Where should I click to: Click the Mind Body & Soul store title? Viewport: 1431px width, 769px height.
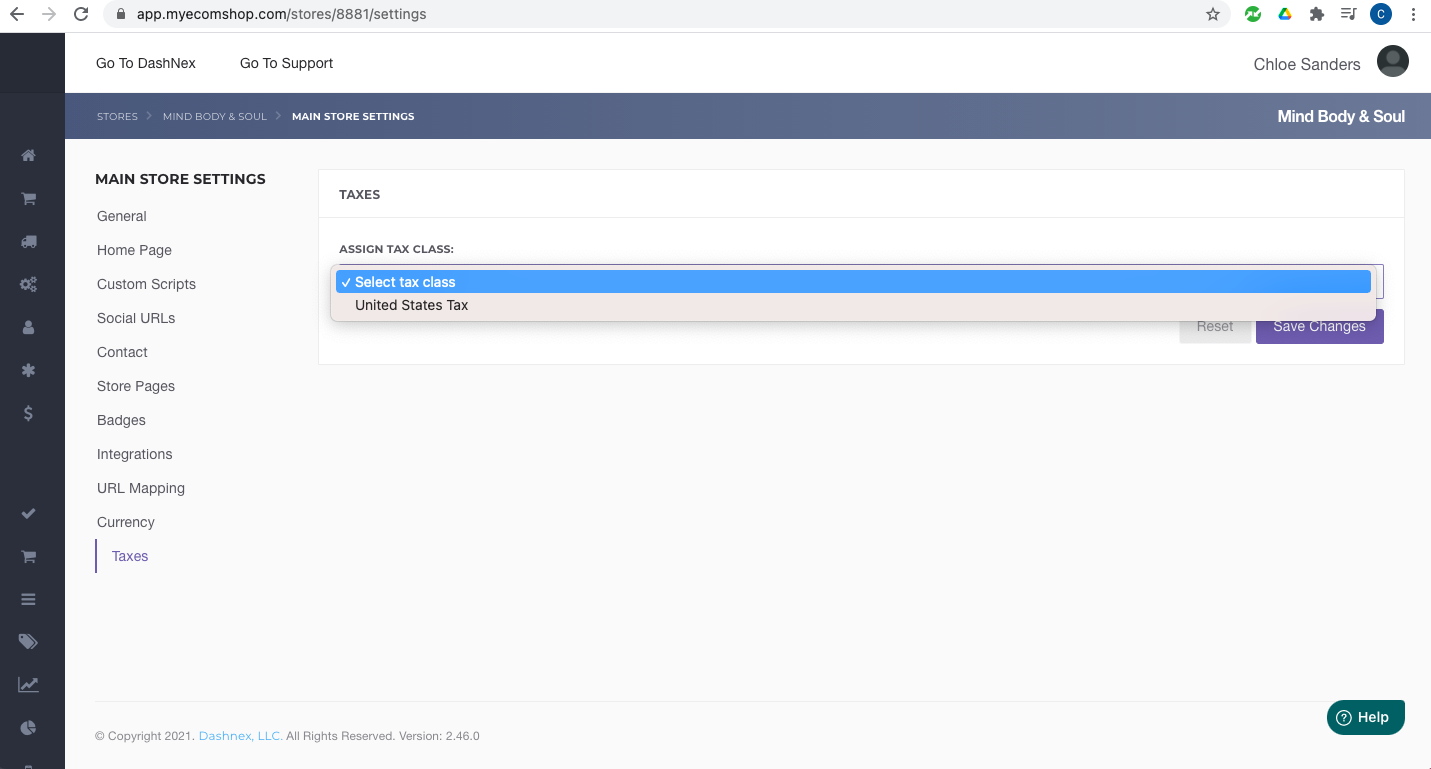point(1341,116)
